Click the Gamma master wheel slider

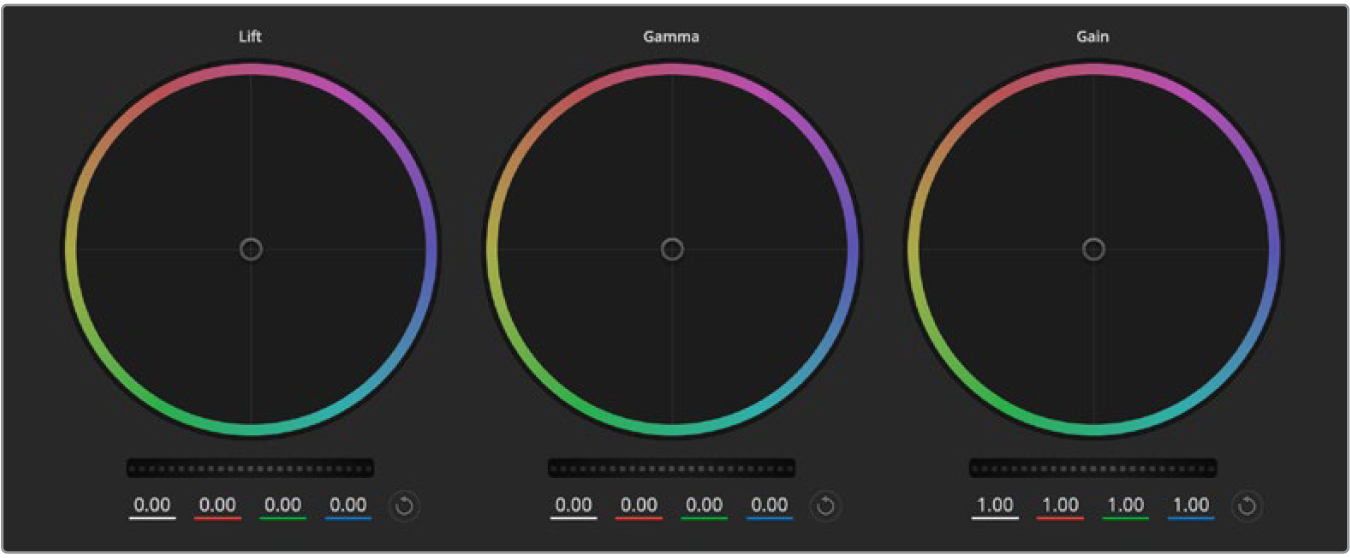[671, 468]
